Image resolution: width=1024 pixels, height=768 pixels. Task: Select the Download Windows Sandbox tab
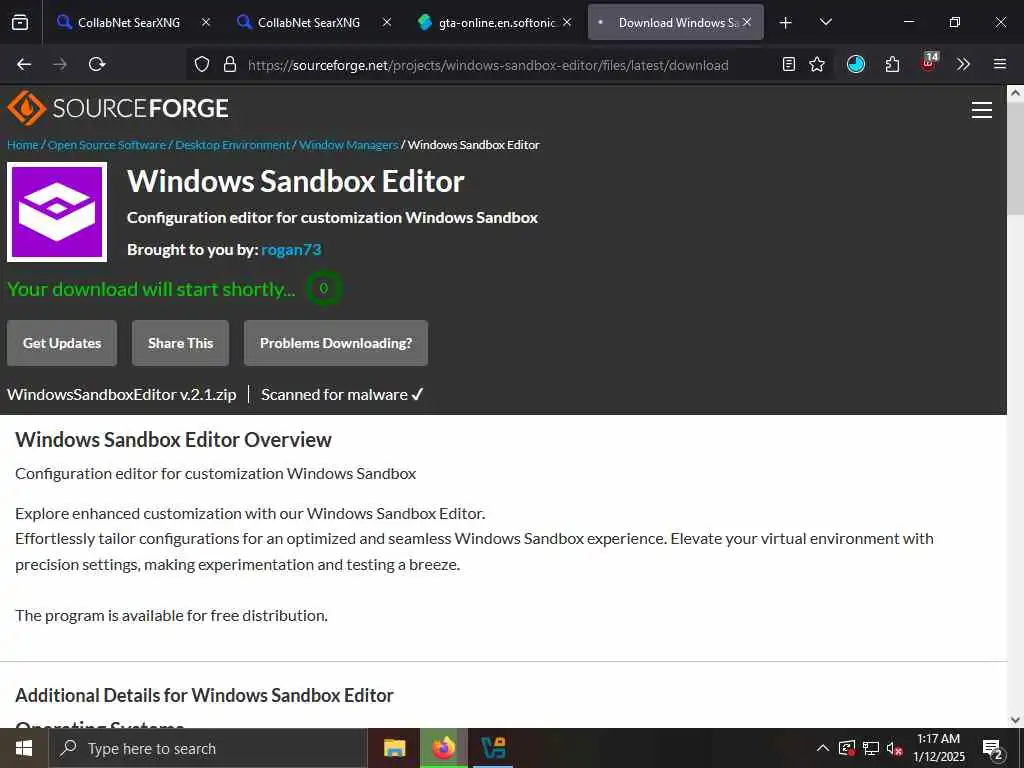click(676, 22)
